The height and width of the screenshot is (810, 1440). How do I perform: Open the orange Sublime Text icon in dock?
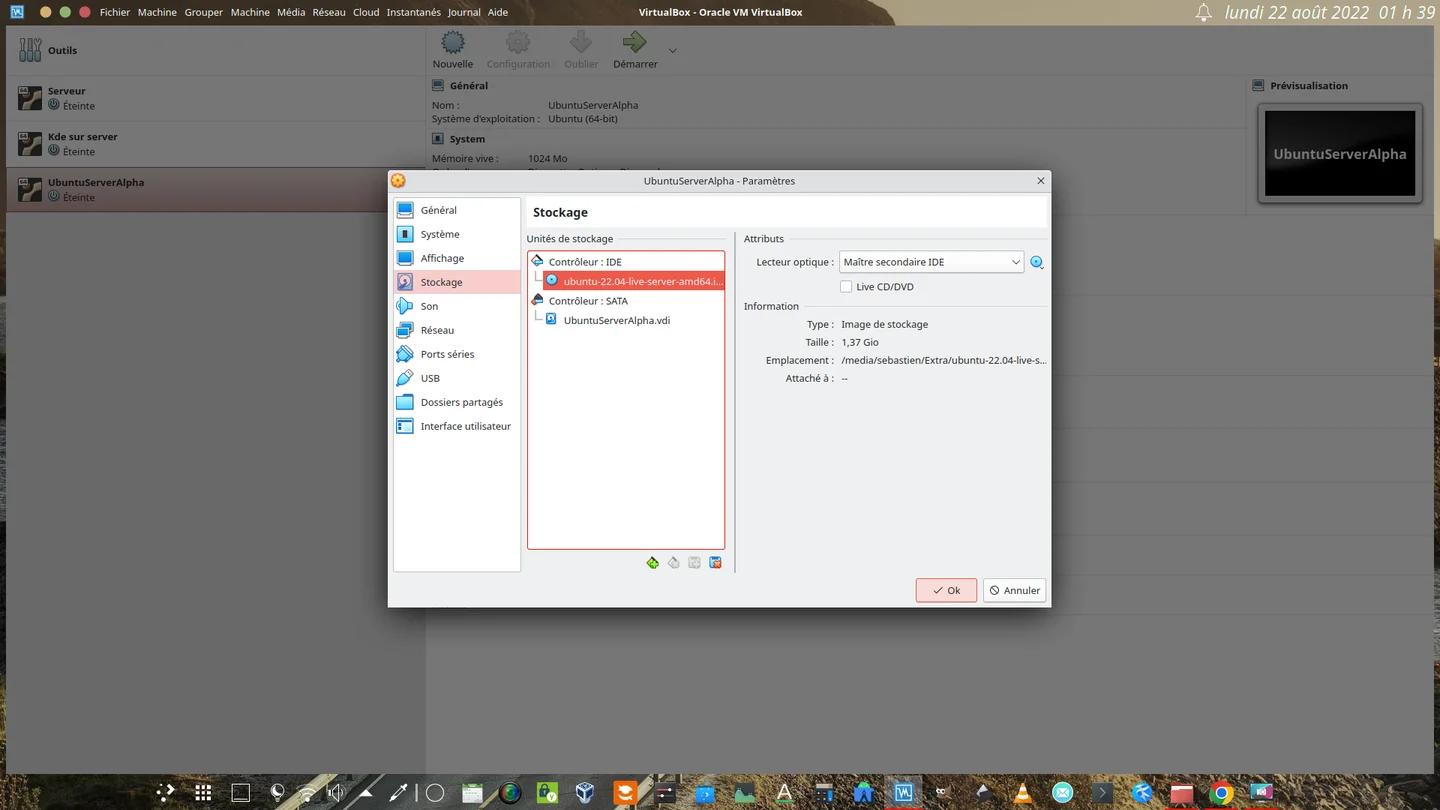pyautogui.click(x=625, y=793)
